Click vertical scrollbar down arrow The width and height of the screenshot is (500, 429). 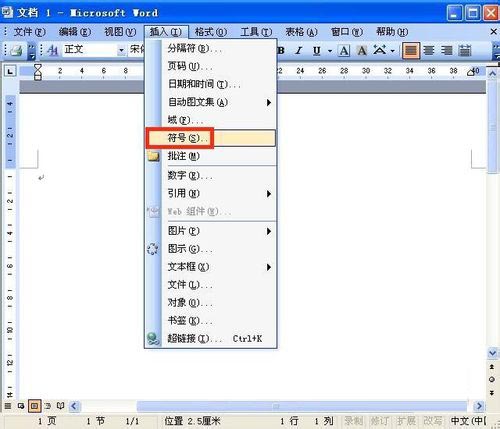coord(492,353)
